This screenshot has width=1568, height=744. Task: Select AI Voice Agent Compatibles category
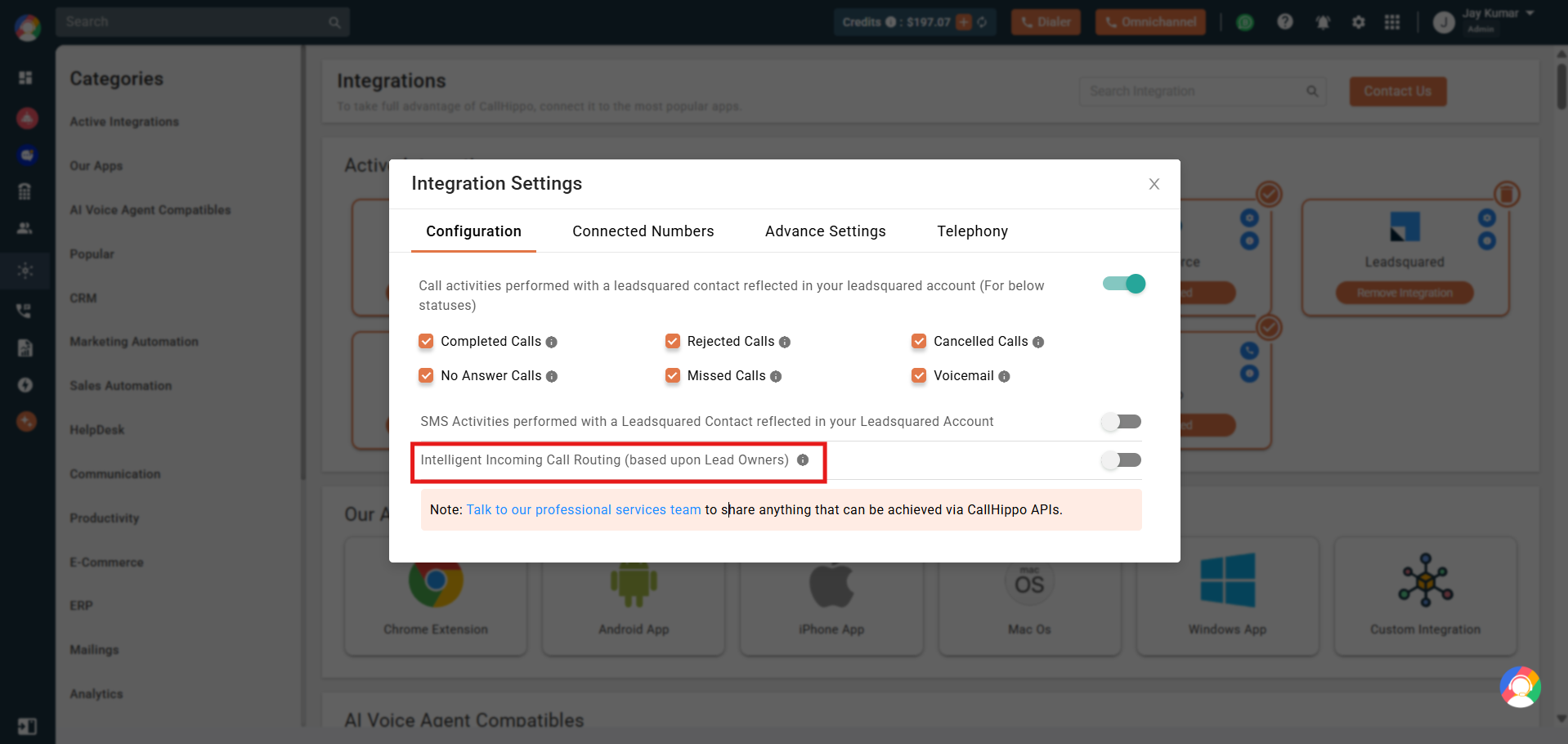(x=150, y=209)
